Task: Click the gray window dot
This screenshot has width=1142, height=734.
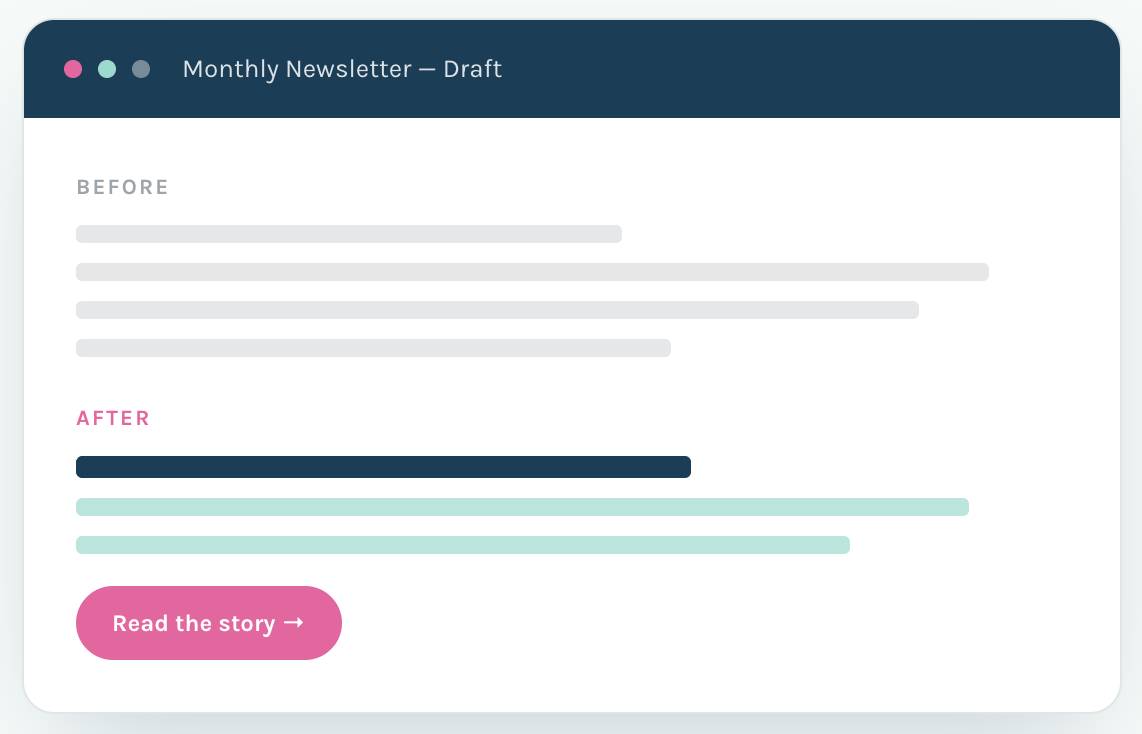Action: pyautogui.click(x=141, y=69)
